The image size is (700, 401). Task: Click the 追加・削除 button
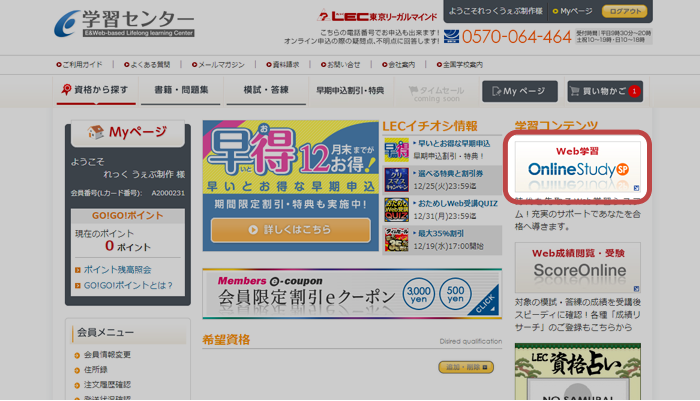pos(466,367)
